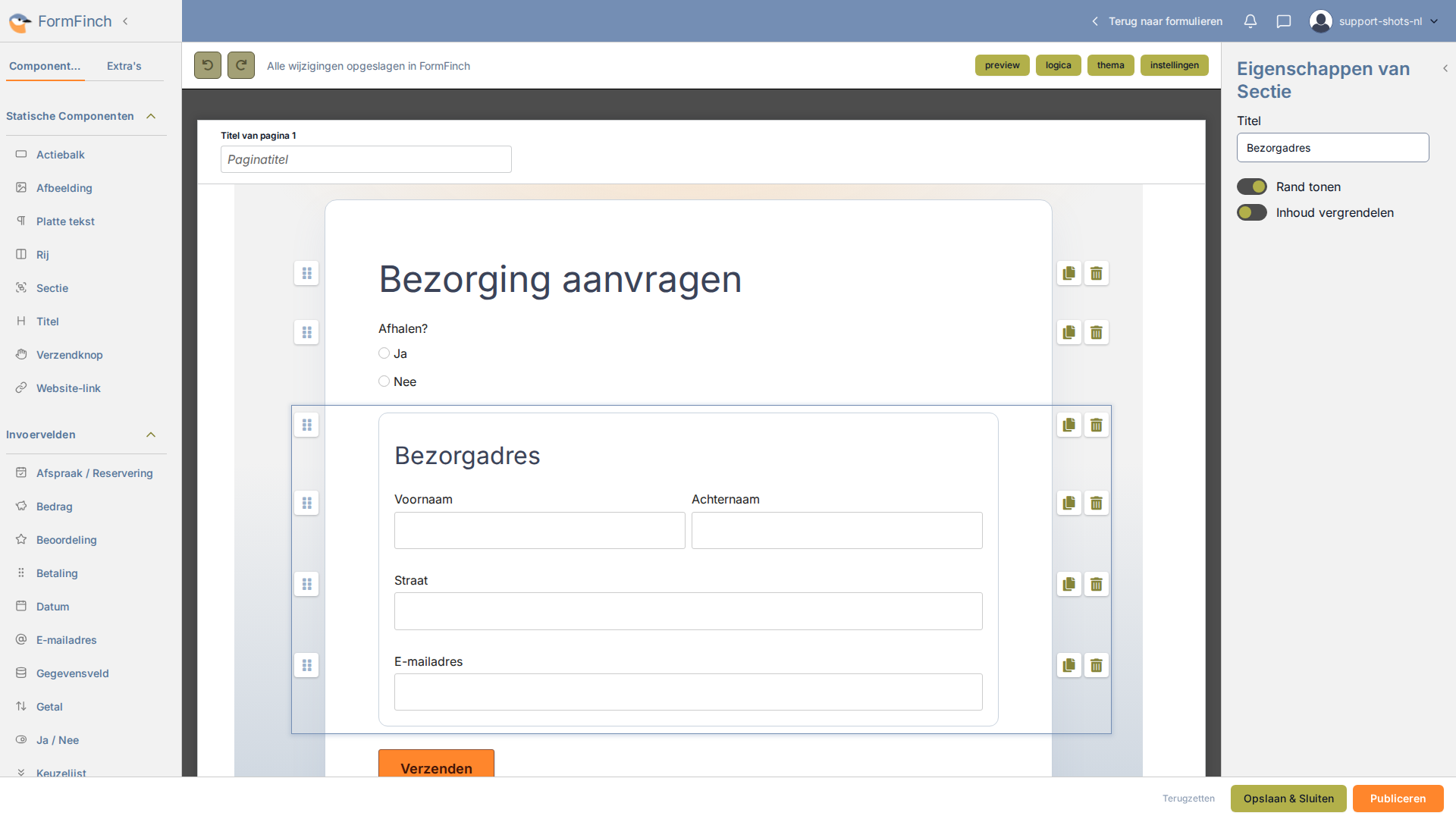Image resolution: width=1456 pixels, height=819 pixels.
Task: Delete the Bezorging aanvragen title component
Action: click(1097, 273)
